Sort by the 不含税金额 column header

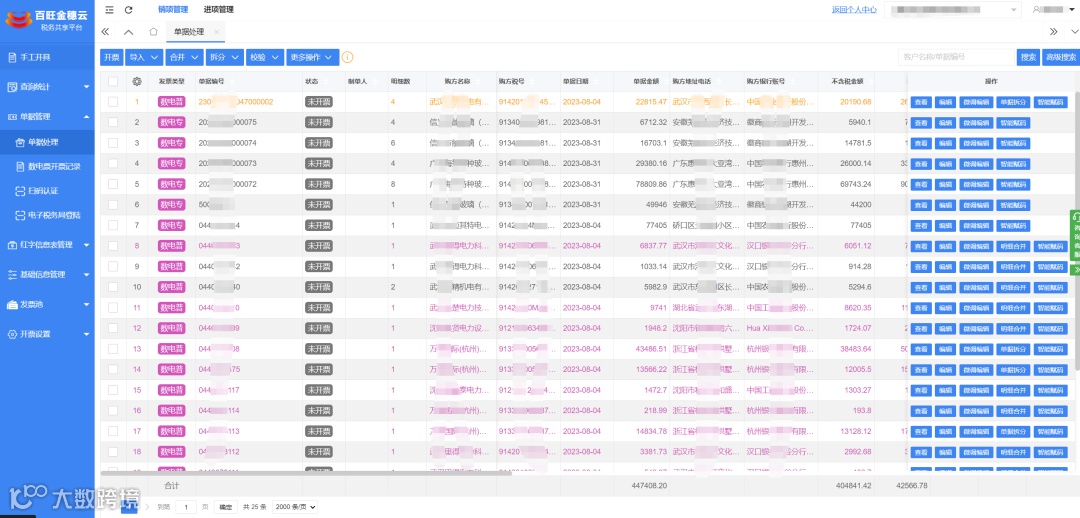point(849,81)
